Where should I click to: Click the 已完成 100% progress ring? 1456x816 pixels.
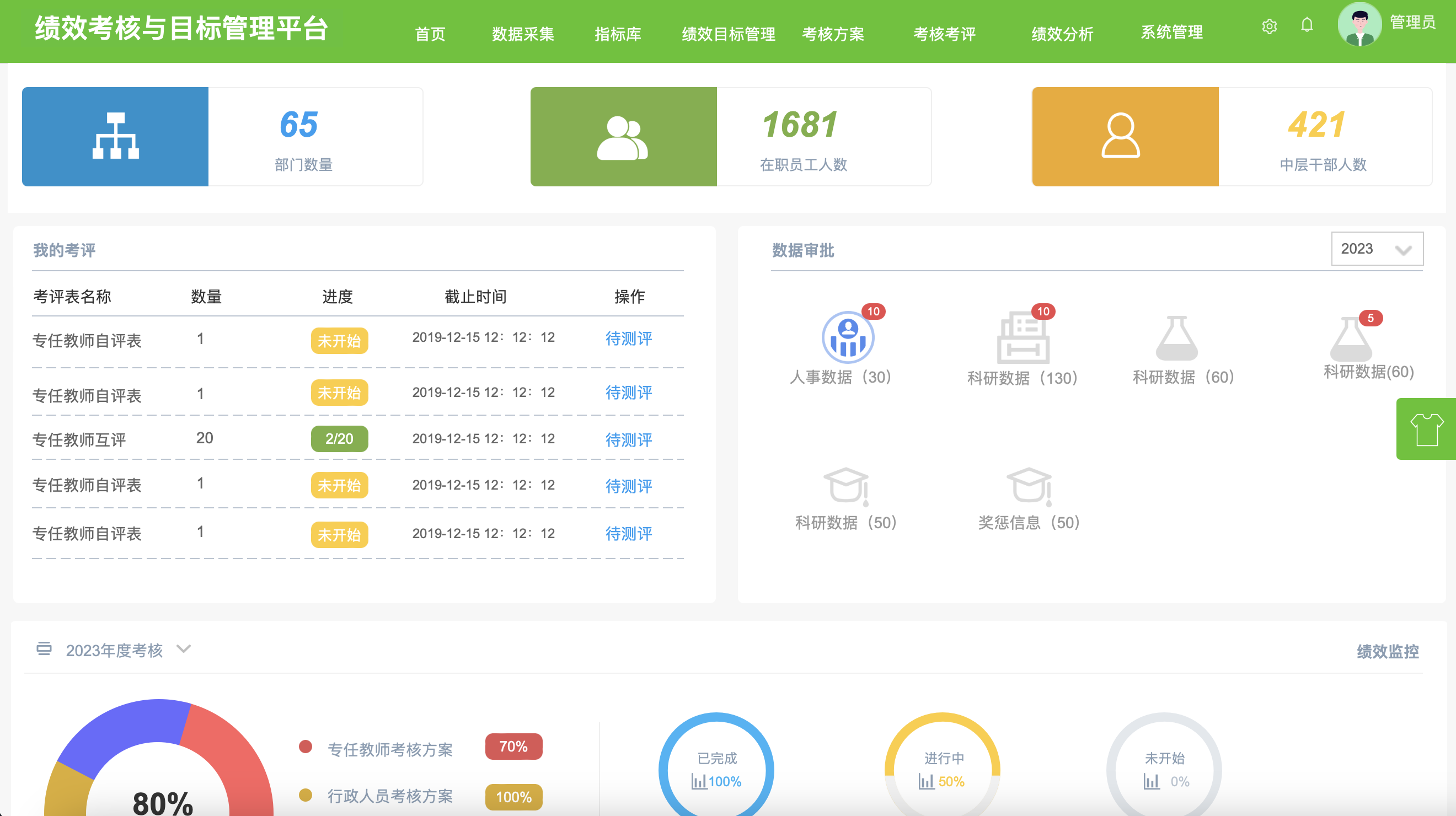click(x=716, y=769)
